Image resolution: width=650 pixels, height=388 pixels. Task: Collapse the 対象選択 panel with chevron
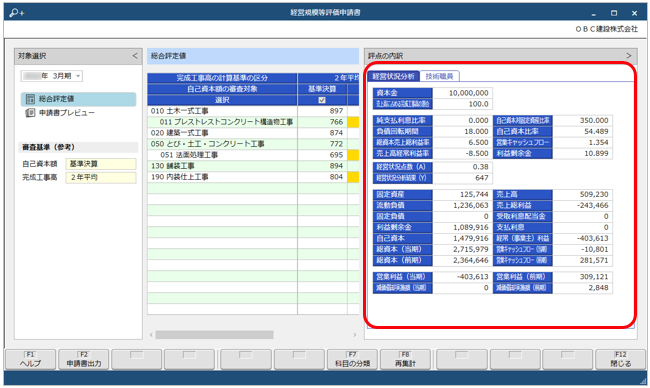click(x=135, y=56)
